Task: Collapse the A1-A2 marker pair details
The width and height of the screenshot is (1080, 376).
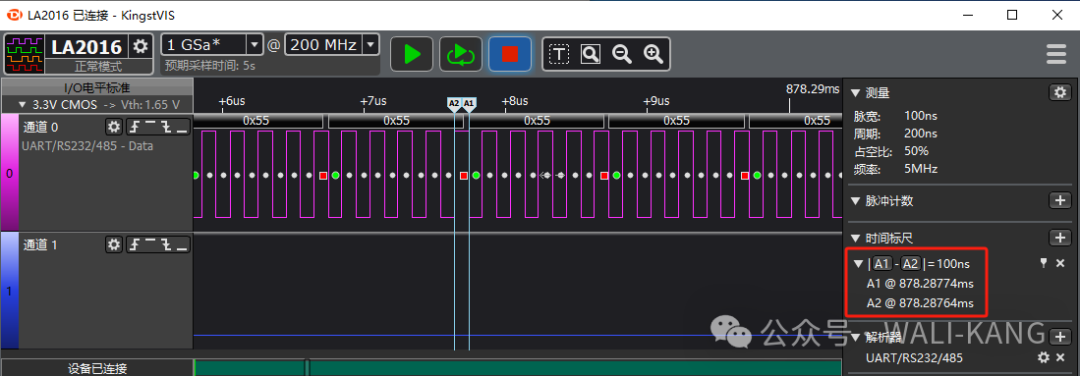Action: click(858, 263)
